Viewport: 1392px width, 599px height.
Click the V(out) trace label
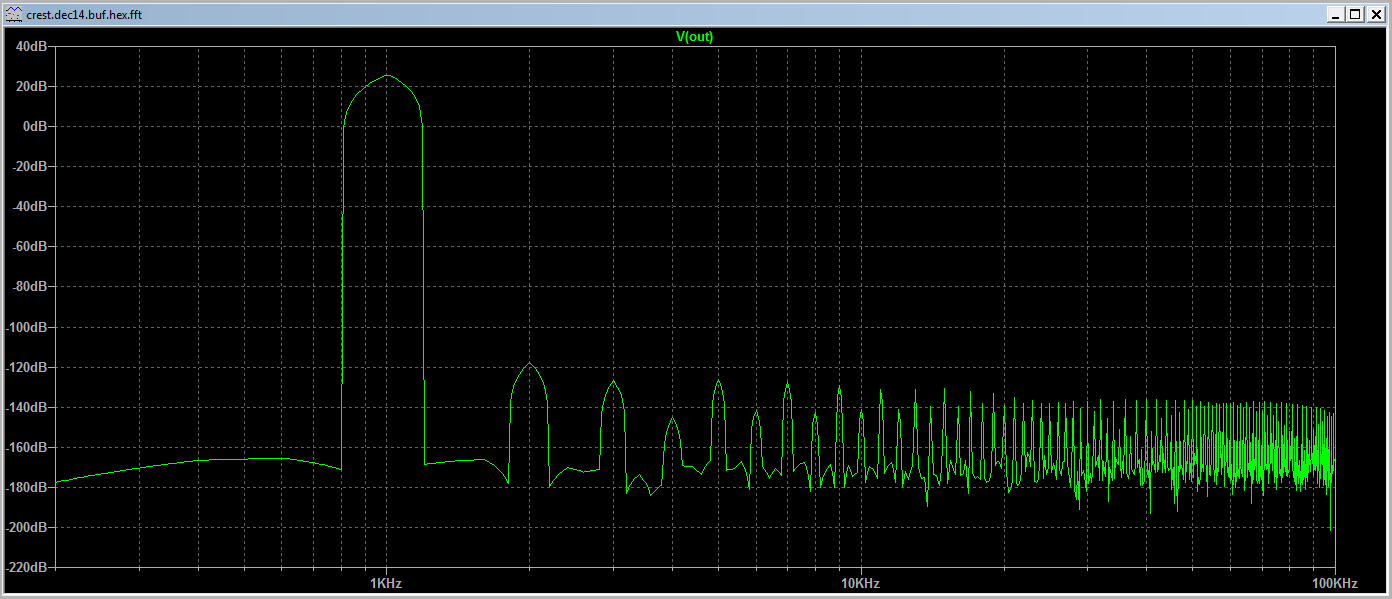[695, 37]
